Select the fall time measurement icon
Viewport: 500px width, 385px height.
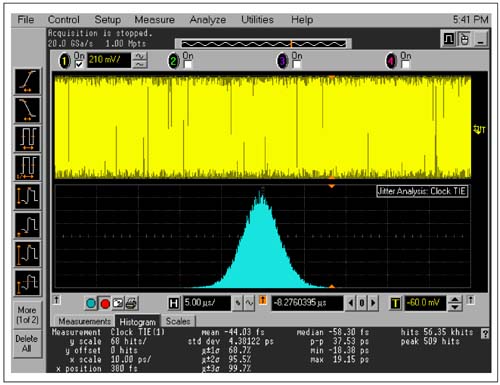click(x=27, y=110)
